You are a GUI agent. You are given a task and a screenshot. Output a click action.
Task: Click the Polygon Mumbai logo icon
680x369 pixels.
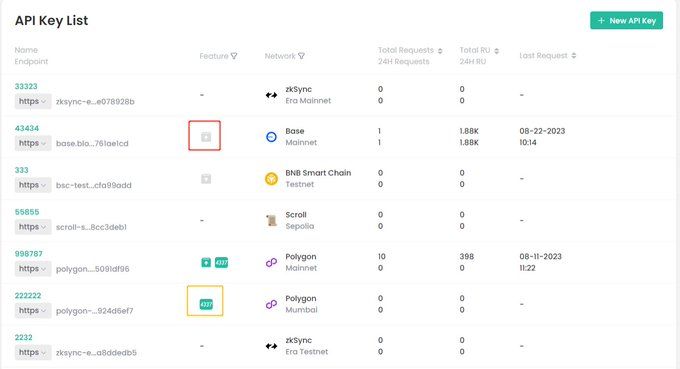[x=271, y=304]
